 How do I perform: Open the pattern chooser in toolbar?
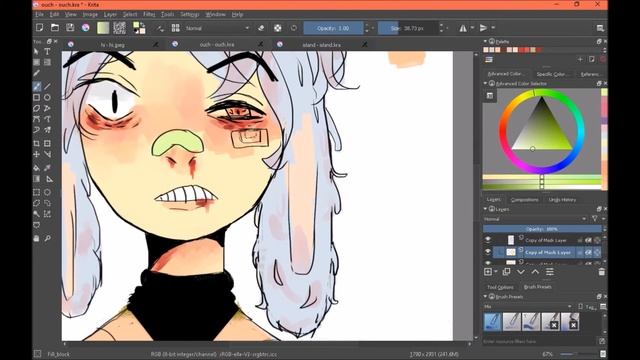(x=120, y=28)
